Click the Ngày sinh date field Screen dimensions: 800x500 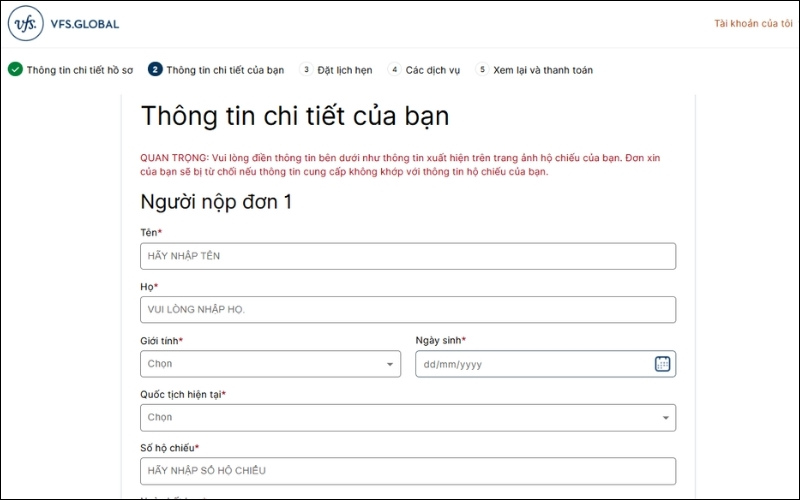(545, 364)
